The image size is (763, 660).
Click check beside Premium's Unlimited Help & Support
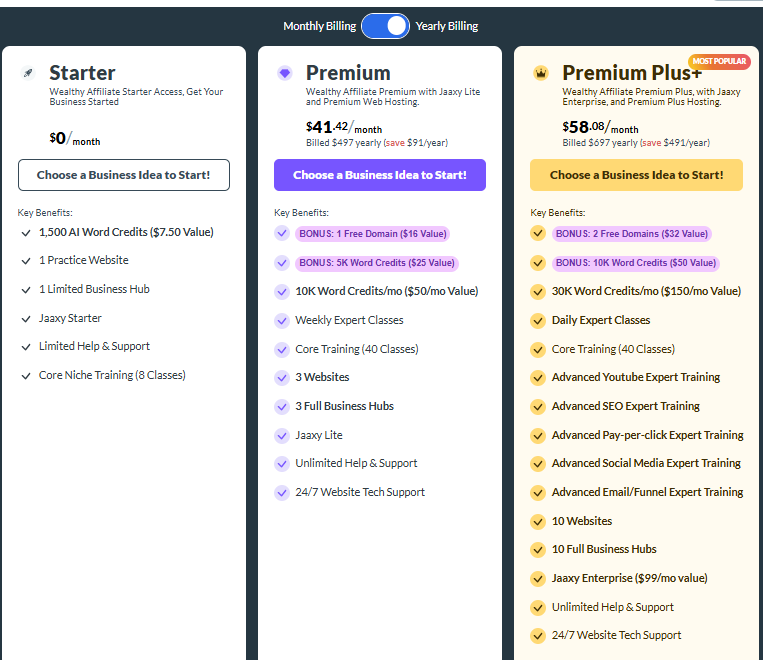[282, 464]
